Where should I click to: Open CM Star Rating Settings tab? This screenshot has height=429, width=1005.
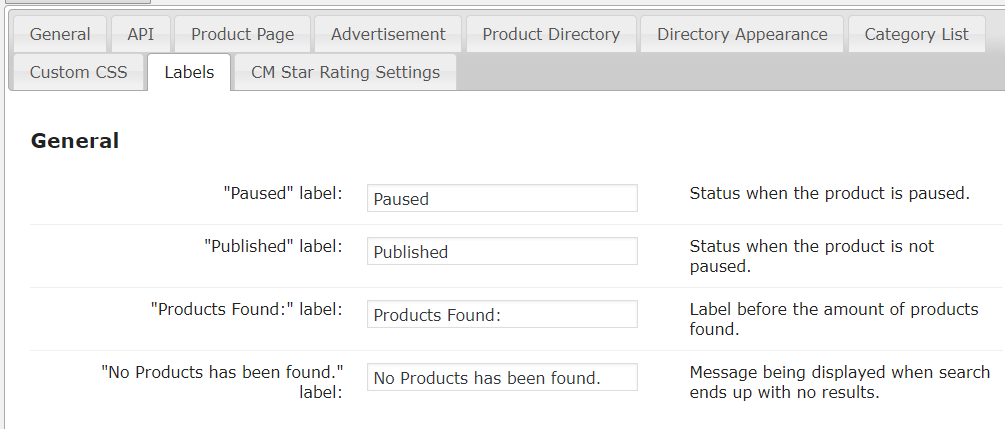point(345,72)
